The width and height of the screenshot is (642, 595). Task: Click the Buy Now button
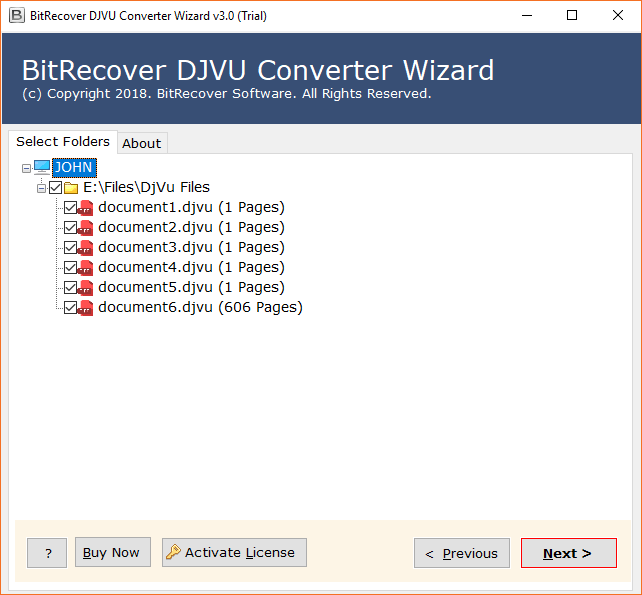tap(113, 552)
